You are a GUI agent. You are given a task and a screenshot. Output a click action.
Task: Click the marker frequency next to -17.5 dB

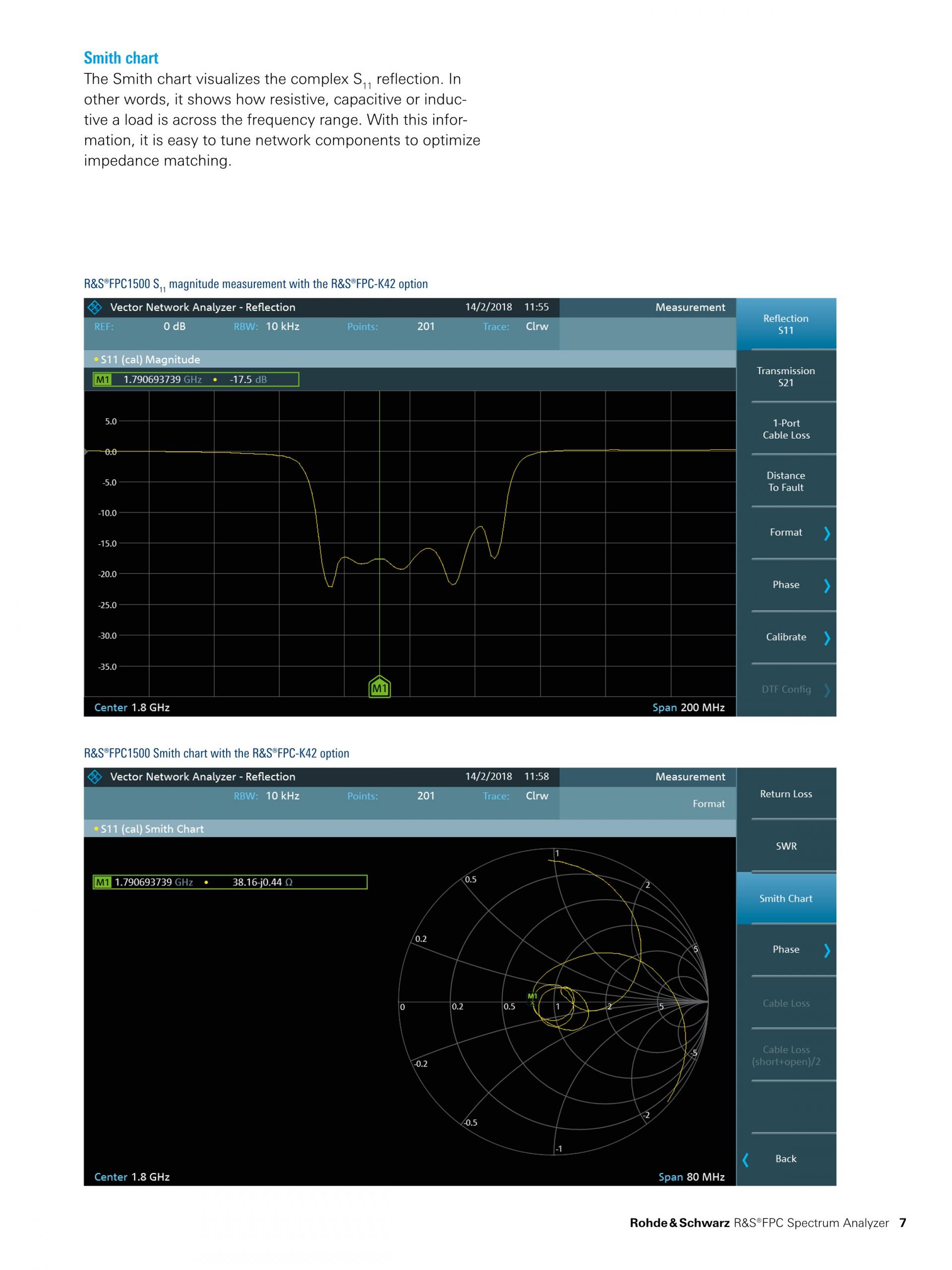click(163, 380)
